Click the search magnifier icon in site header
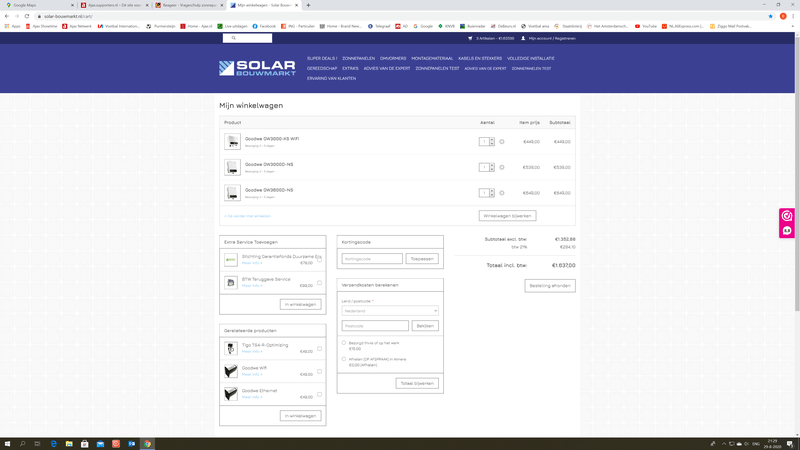The height and width of the screenshot is (450, 800). tap(234, 38)
